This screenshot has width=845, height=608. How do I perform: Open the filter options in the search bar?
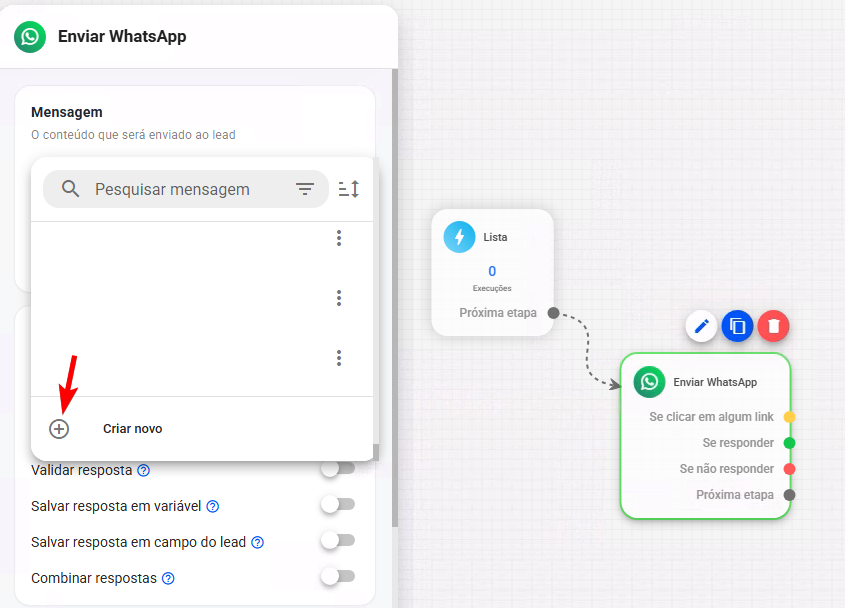tap(304, 189)
